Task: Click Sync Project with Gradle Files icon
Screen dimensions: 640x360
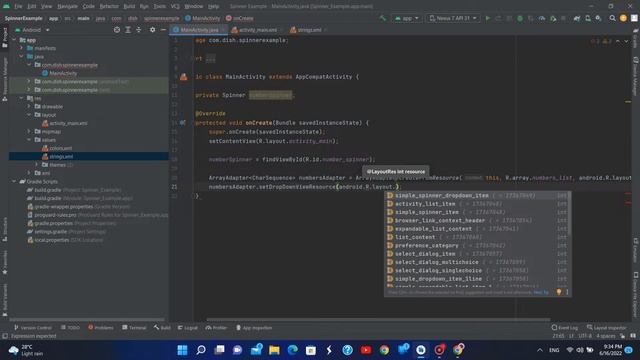Action: tap(577, 18)
